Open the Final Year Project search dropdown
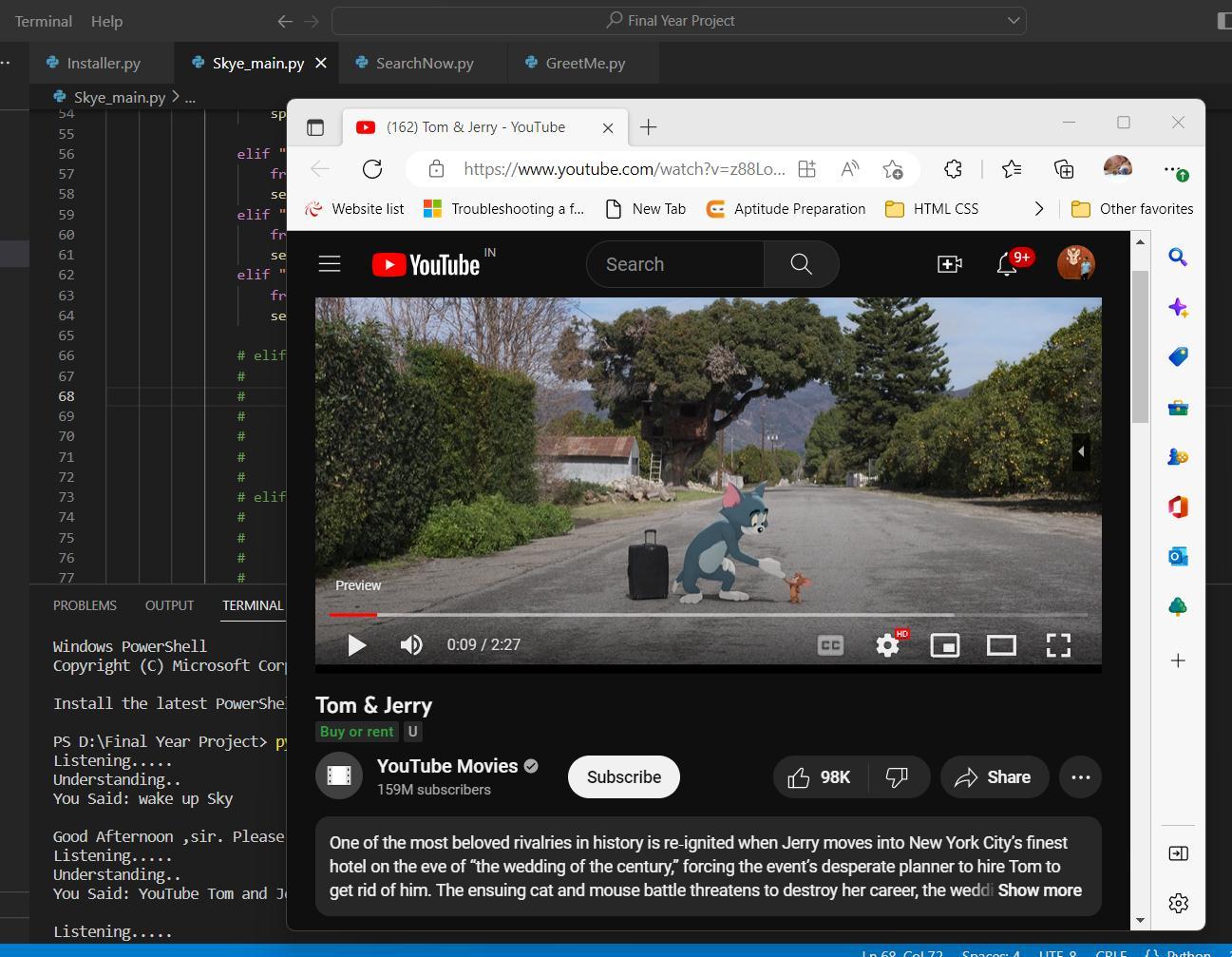Image resolution: width=1232 pixels, height=957 pixels. coord(1013,21)
